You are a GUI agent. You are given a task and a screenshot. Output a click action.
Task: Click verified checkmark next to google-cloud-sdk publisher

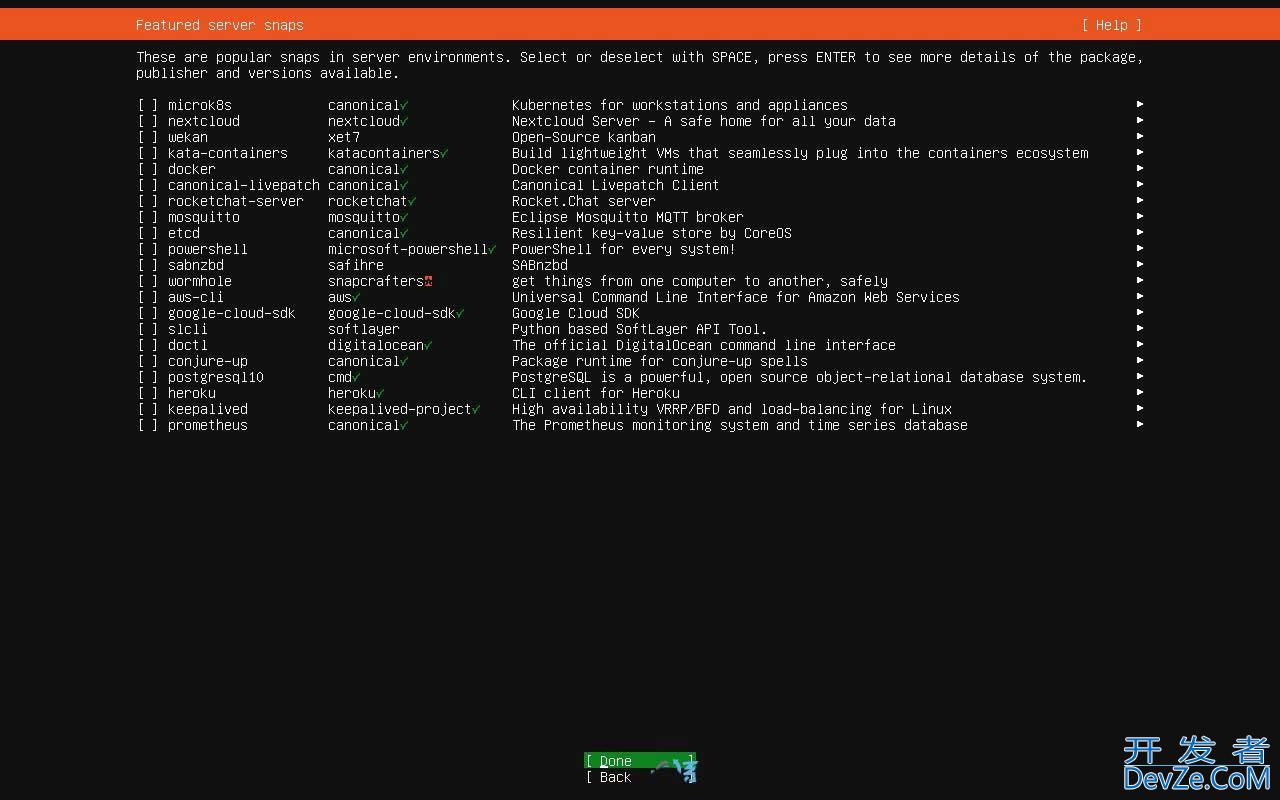click(460, 313)
